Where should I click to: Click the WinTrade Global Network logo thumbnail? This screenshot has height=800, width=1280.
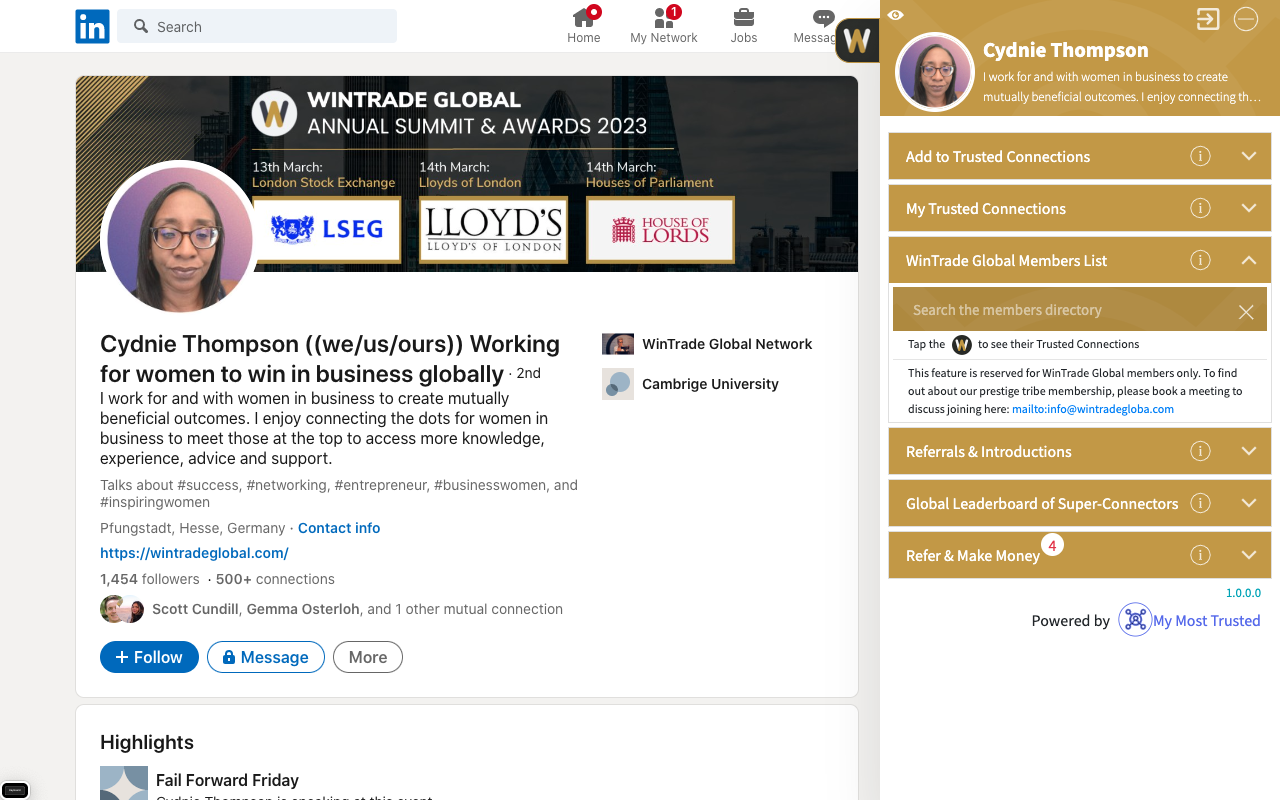pos(618,344)
